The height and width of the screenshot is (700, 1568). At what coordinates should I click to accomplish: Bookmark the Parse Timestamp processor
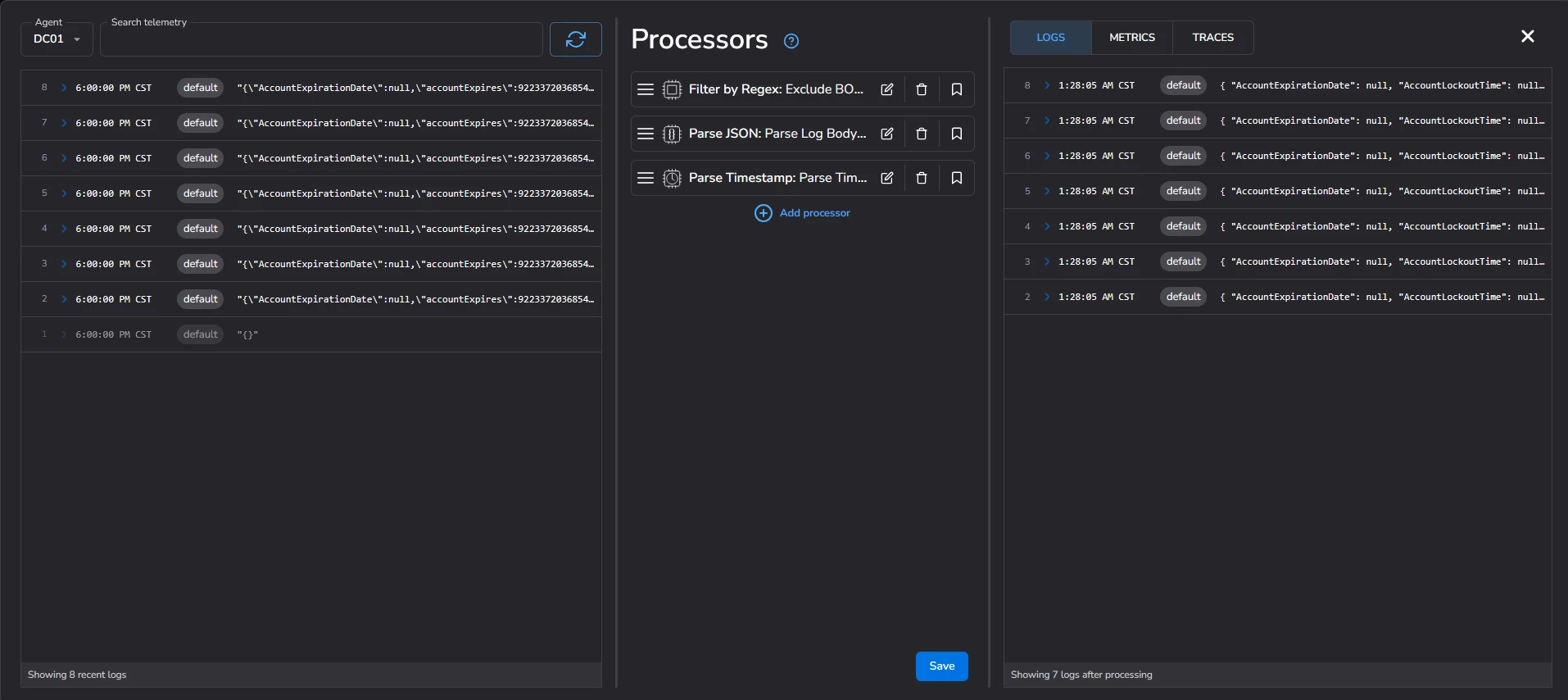(956, 178)
